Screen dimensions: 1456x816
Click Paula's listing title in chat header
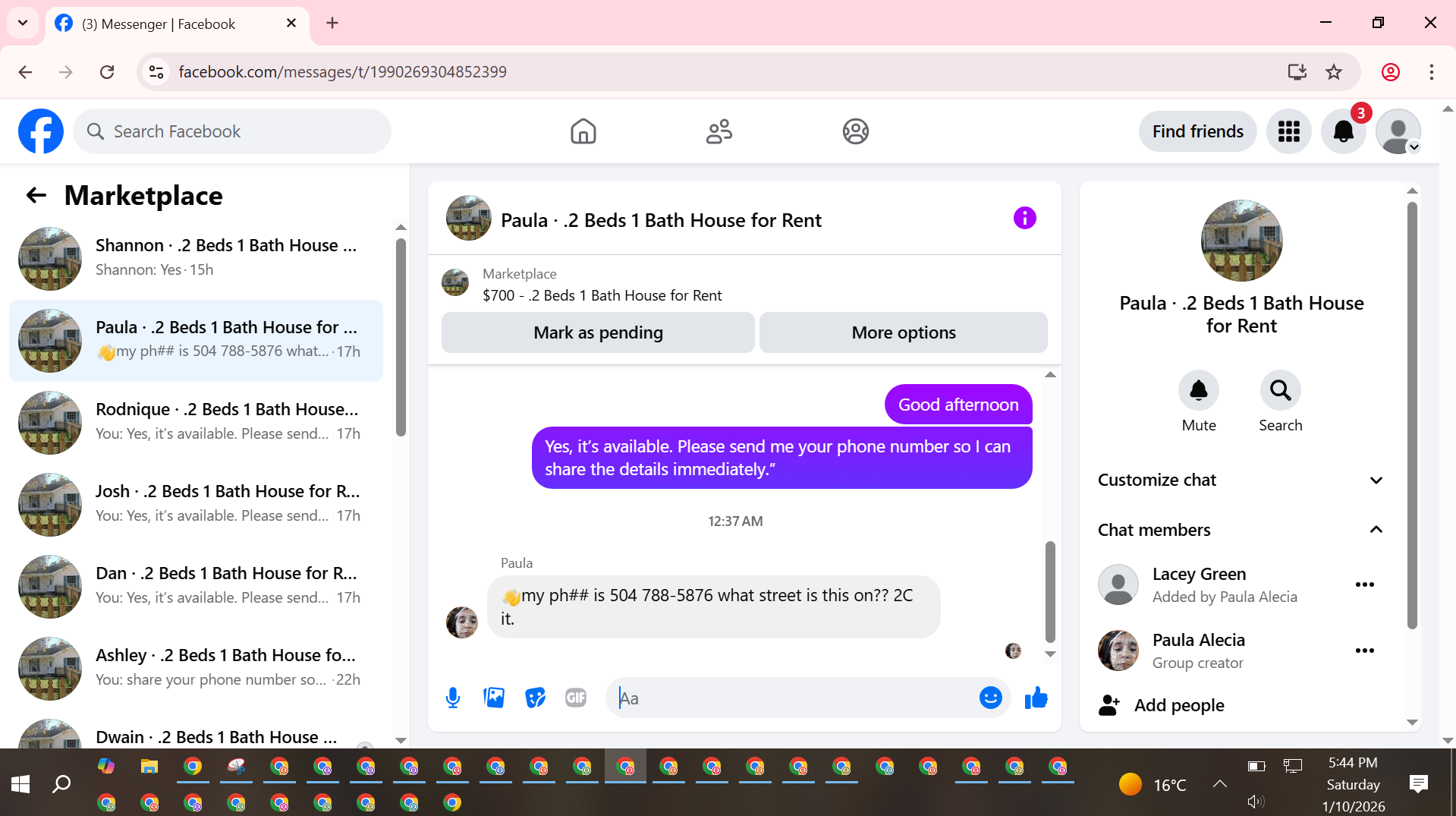tap(661, 220)
